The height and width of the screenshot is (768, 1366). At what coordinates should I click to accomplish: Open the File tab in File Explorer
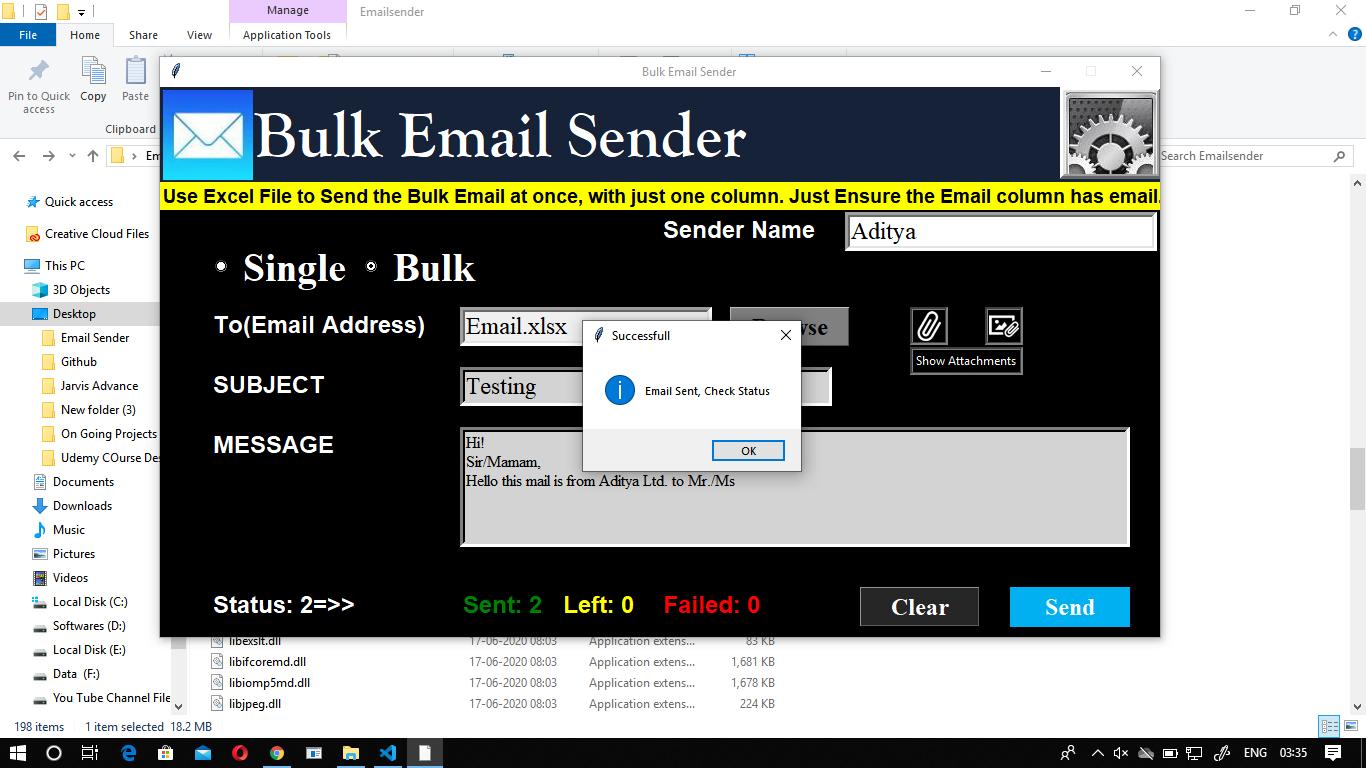click(28, 34)
